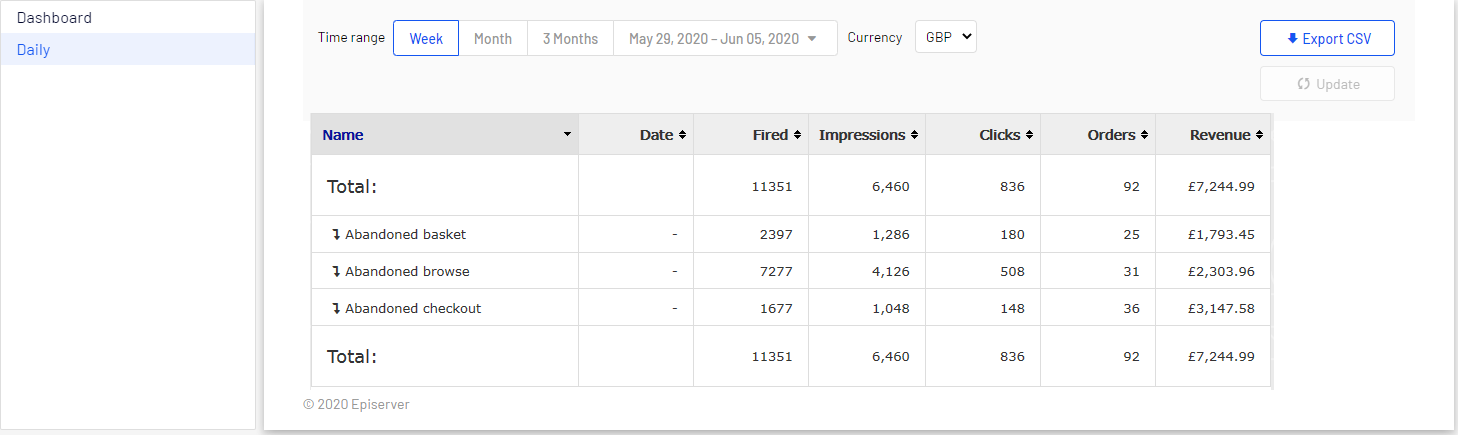Screen dimensions: 1458x435
Task: Open the GBP currency dropdown
Action: tap(945, 37)
